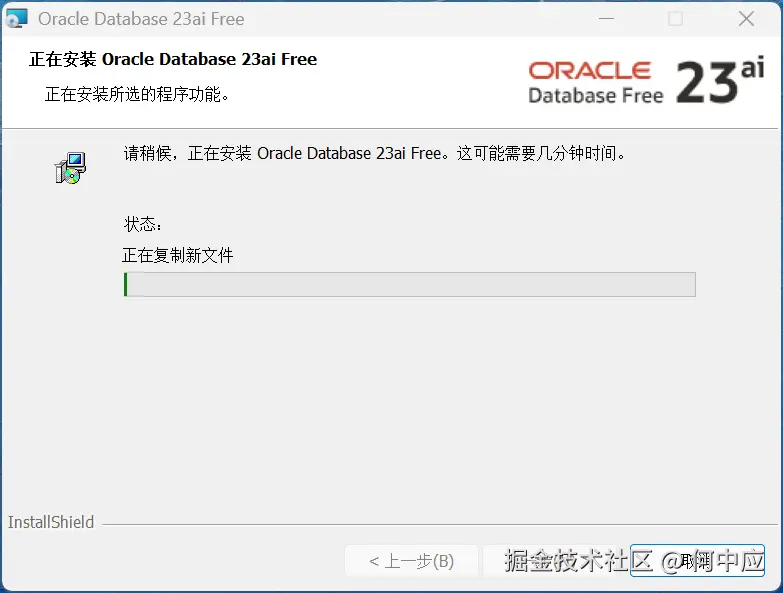Viewport: 783px width, 593px height.
Task: Click the 正在复制新文件 status text
Action: click(x=178, y=256)
